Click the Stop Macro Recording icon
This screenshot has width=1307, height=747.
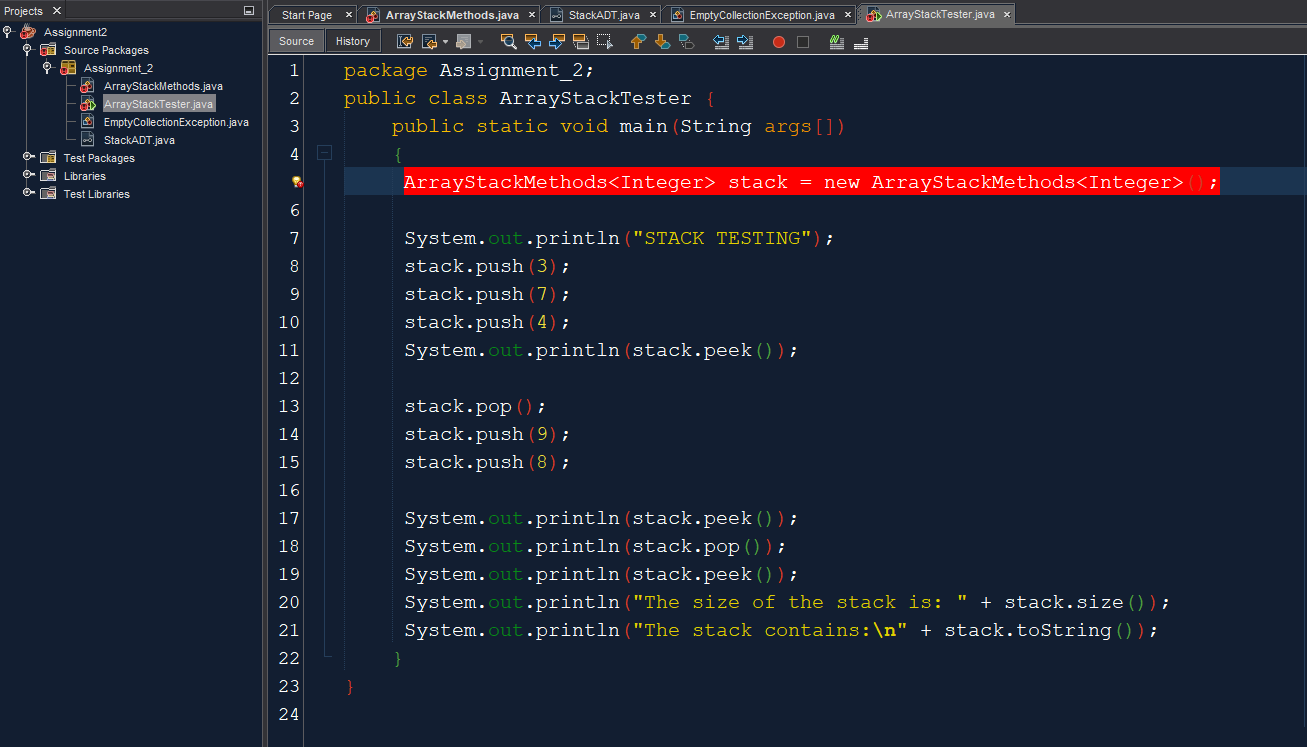803,41
